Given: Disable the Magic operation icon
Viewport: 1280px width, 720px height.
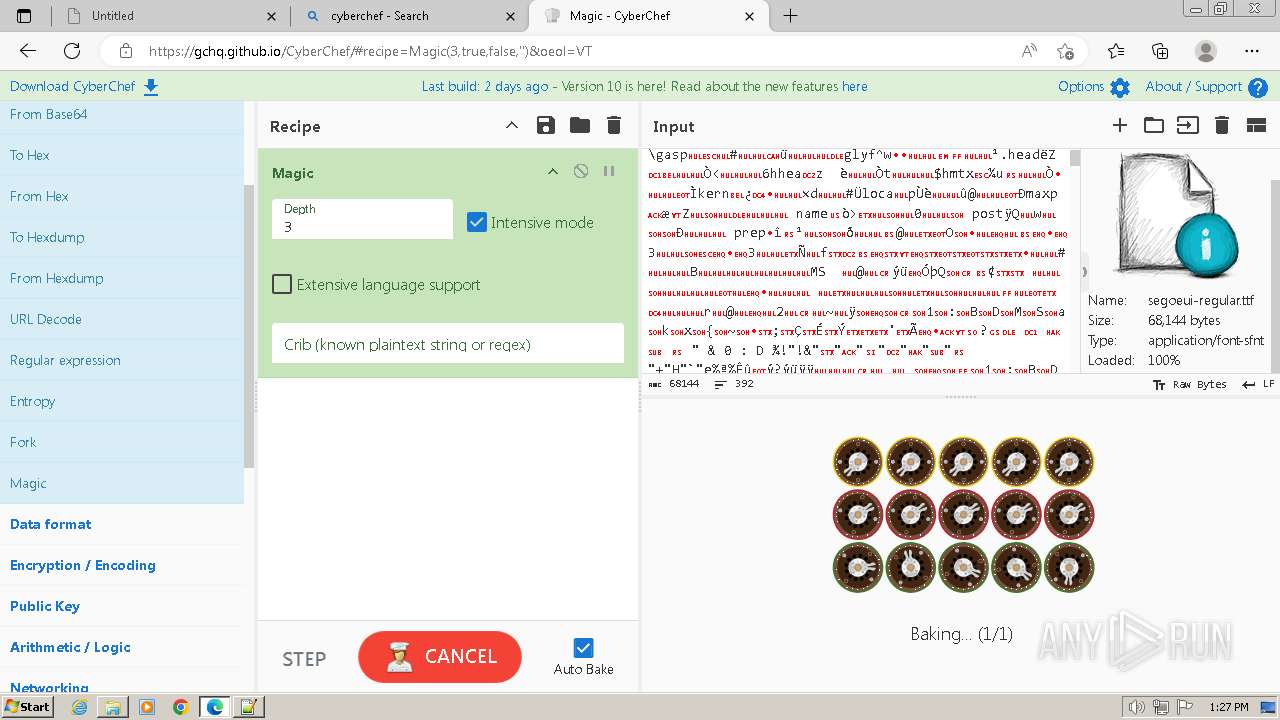Looking at the screenshot, I should (581, 171).
